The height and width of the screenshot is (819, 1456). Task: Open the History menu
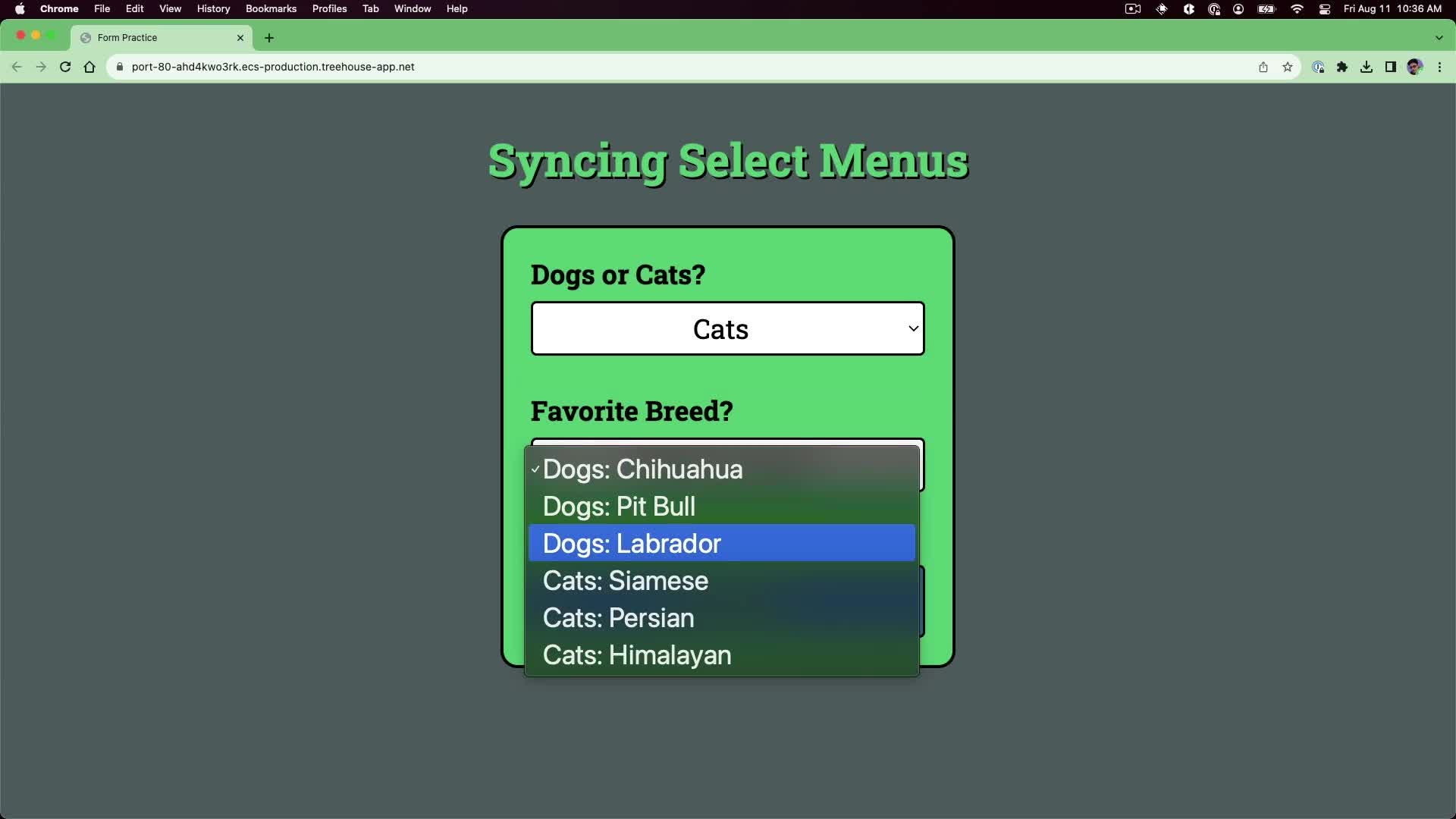coord(213,8)
